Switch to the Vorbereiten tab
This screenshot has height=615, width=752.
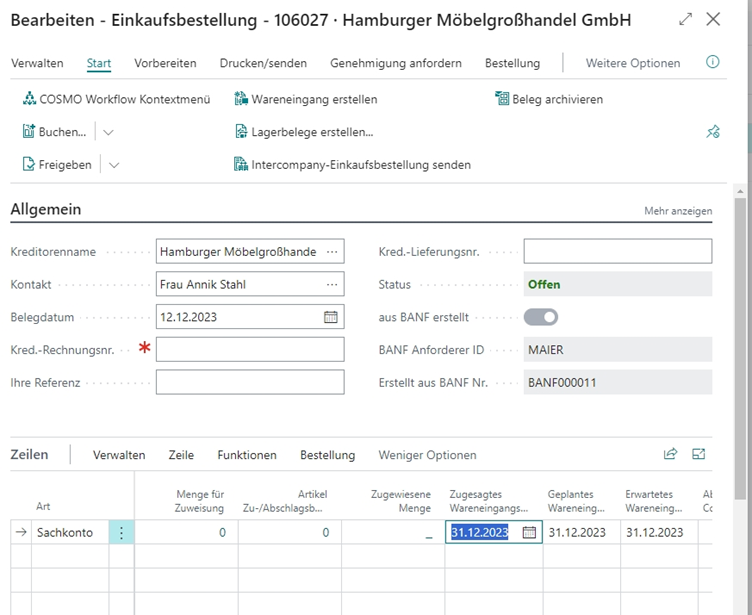165,63
